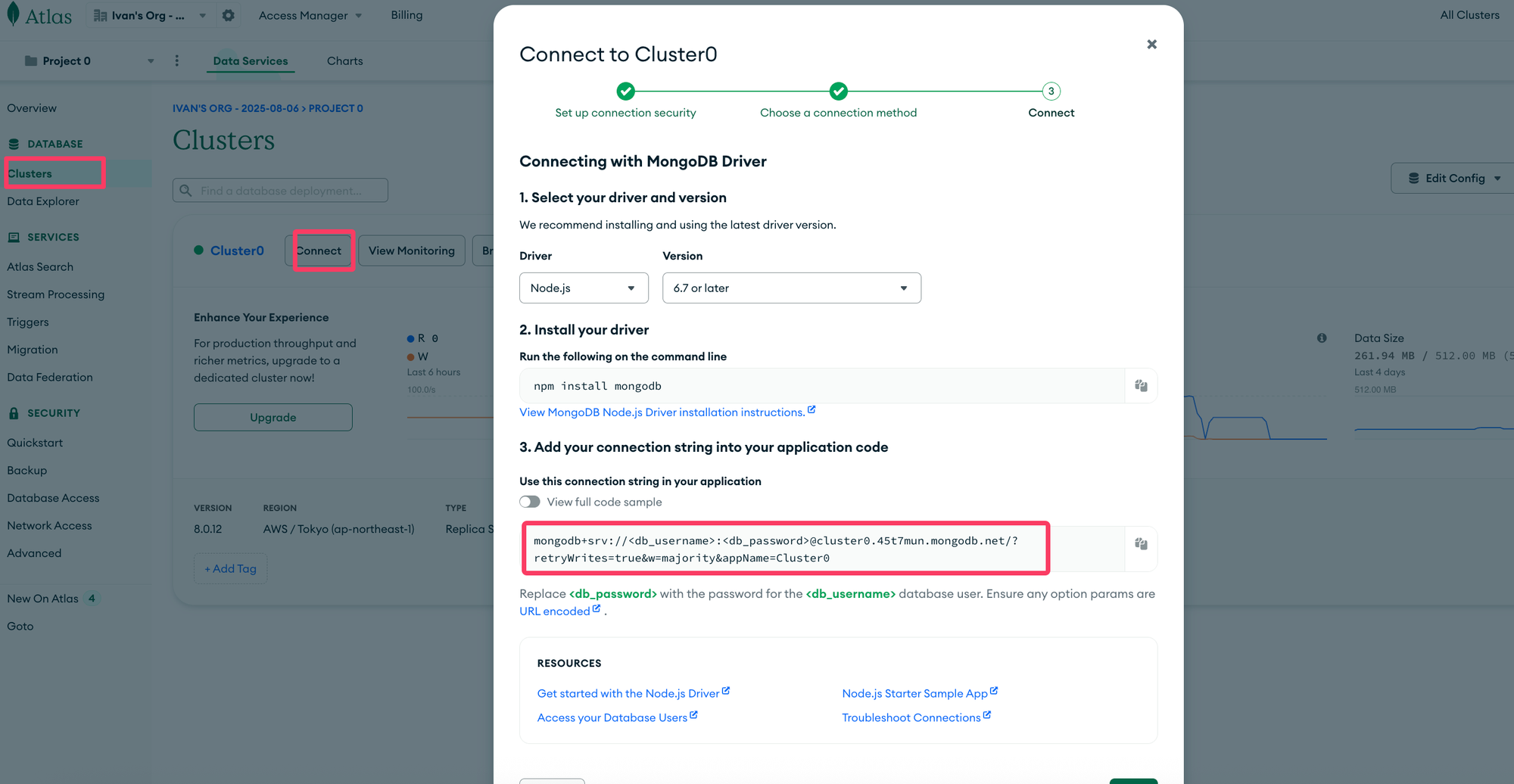1514x784 pixels.
Task: Open View MongoDB Node.js Driver installation instructions link
Action: [x=667, y=412]
